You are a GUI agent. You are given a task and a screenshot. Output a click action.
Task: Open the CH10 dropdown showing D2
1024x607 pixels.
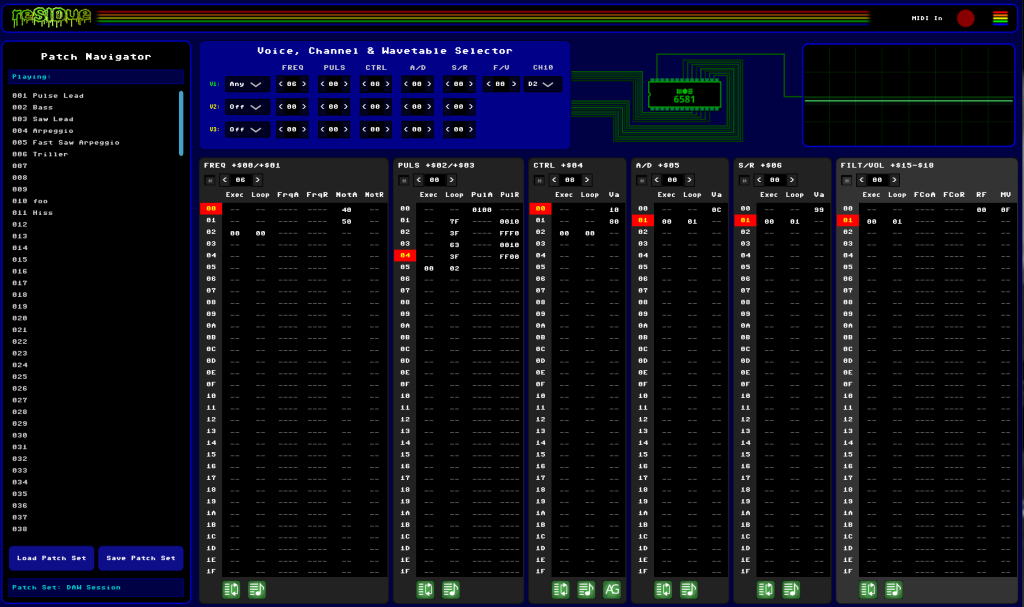[x=543, y=84]
